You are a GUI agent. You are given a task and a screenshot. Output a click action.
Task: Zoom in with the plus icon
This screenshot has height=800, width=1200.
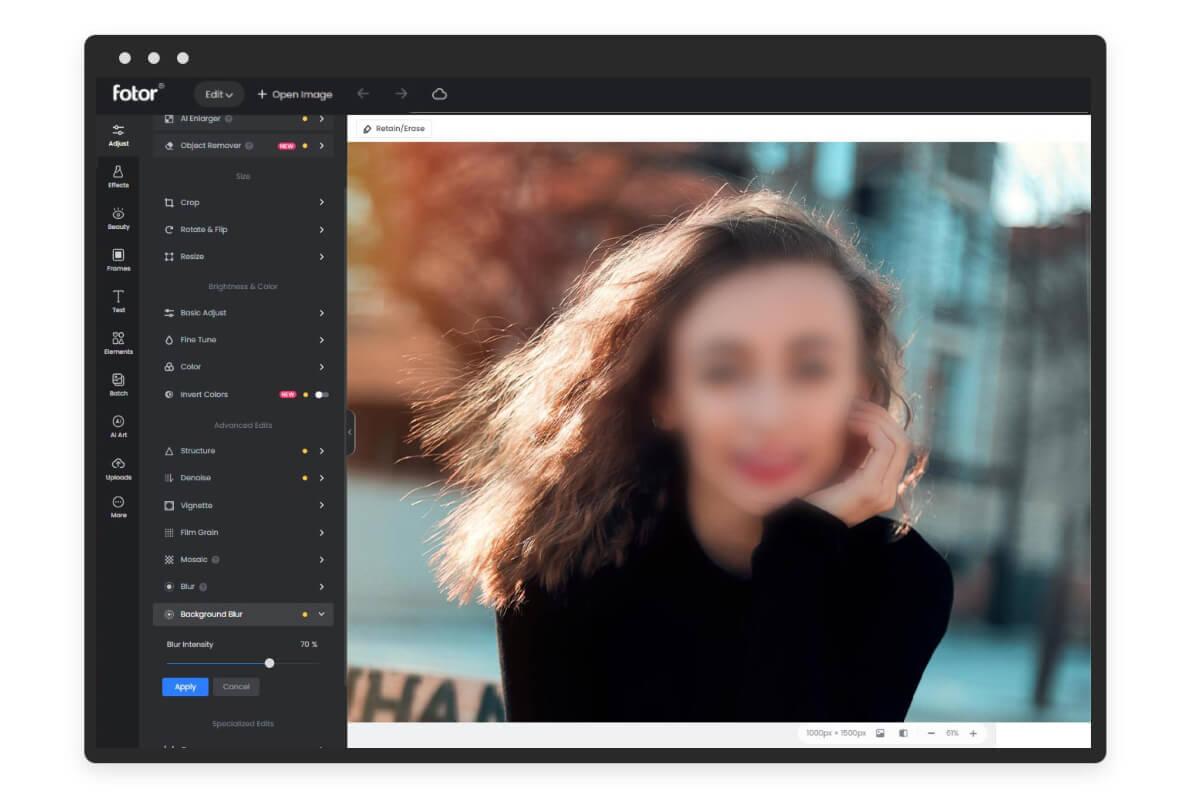tap(973, 733)
